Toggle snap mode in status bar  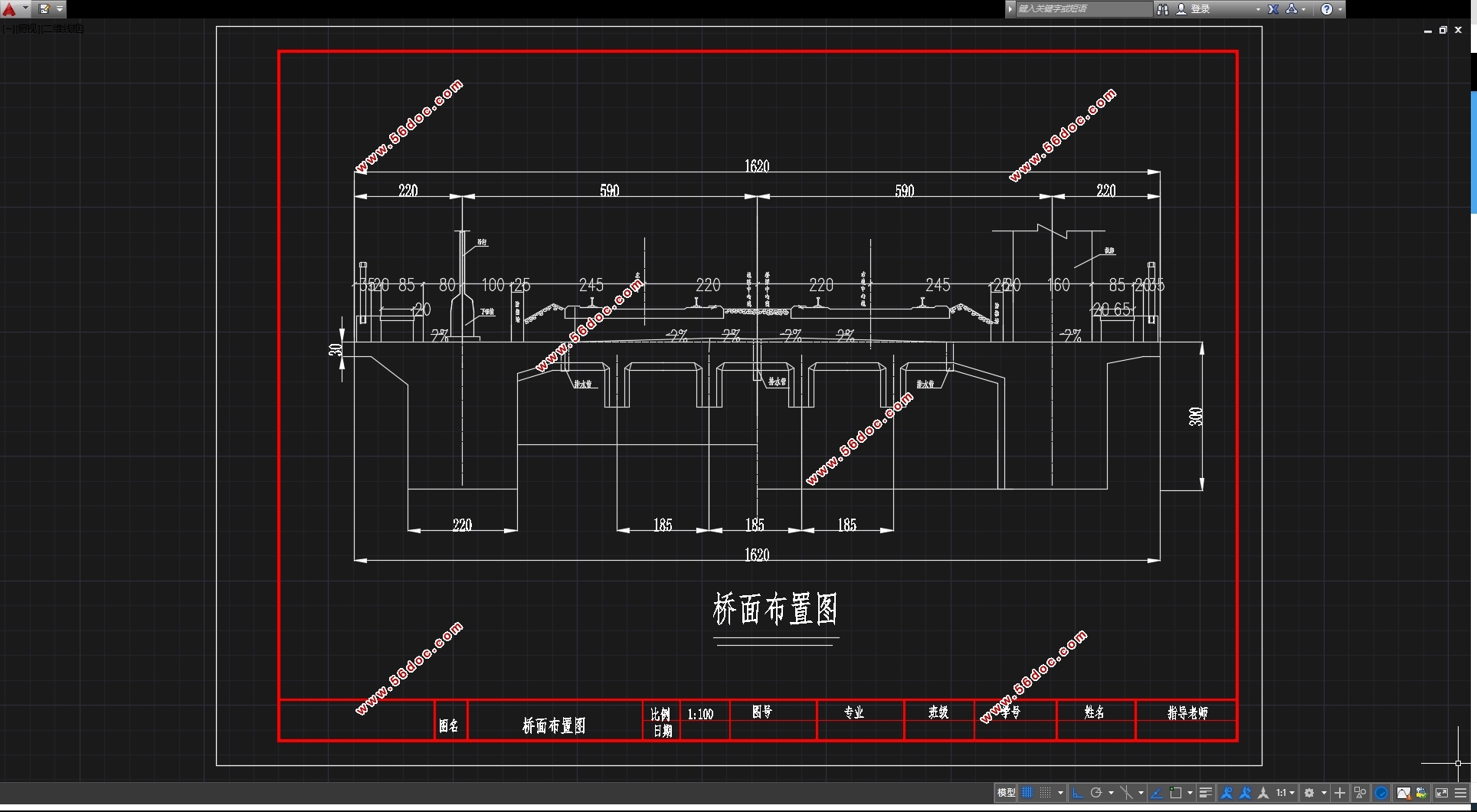pos(1045,793)
